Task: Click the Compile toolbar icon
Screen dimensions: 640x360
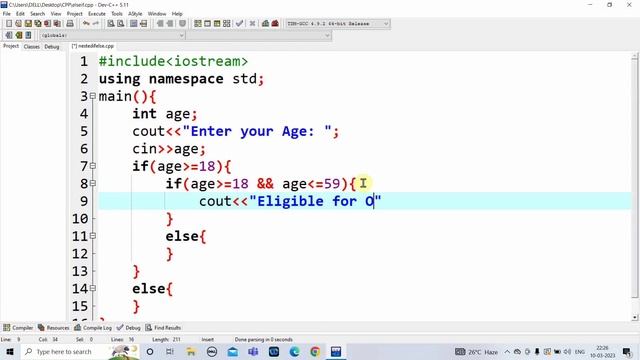Action: click(x=198, y=24)
